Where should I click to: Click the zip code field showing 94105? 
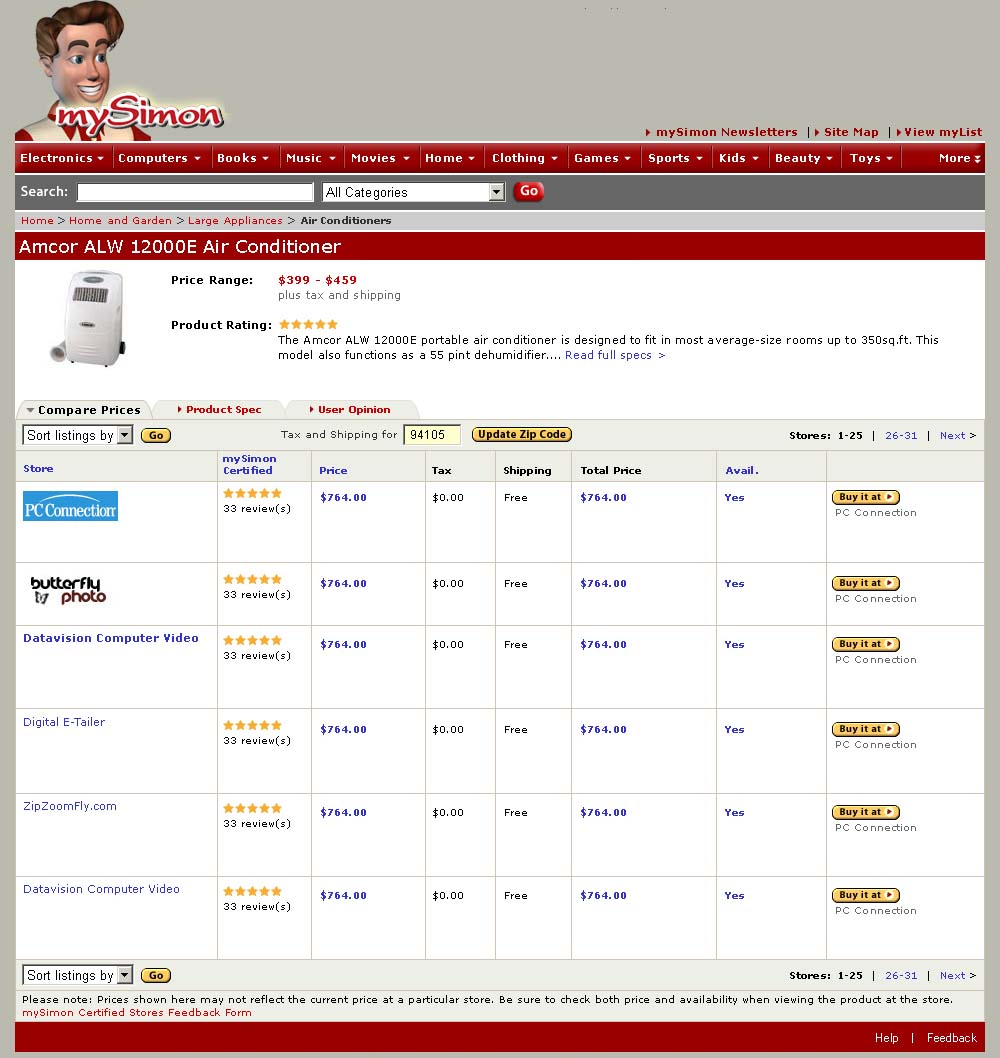[x=432, y=435]
